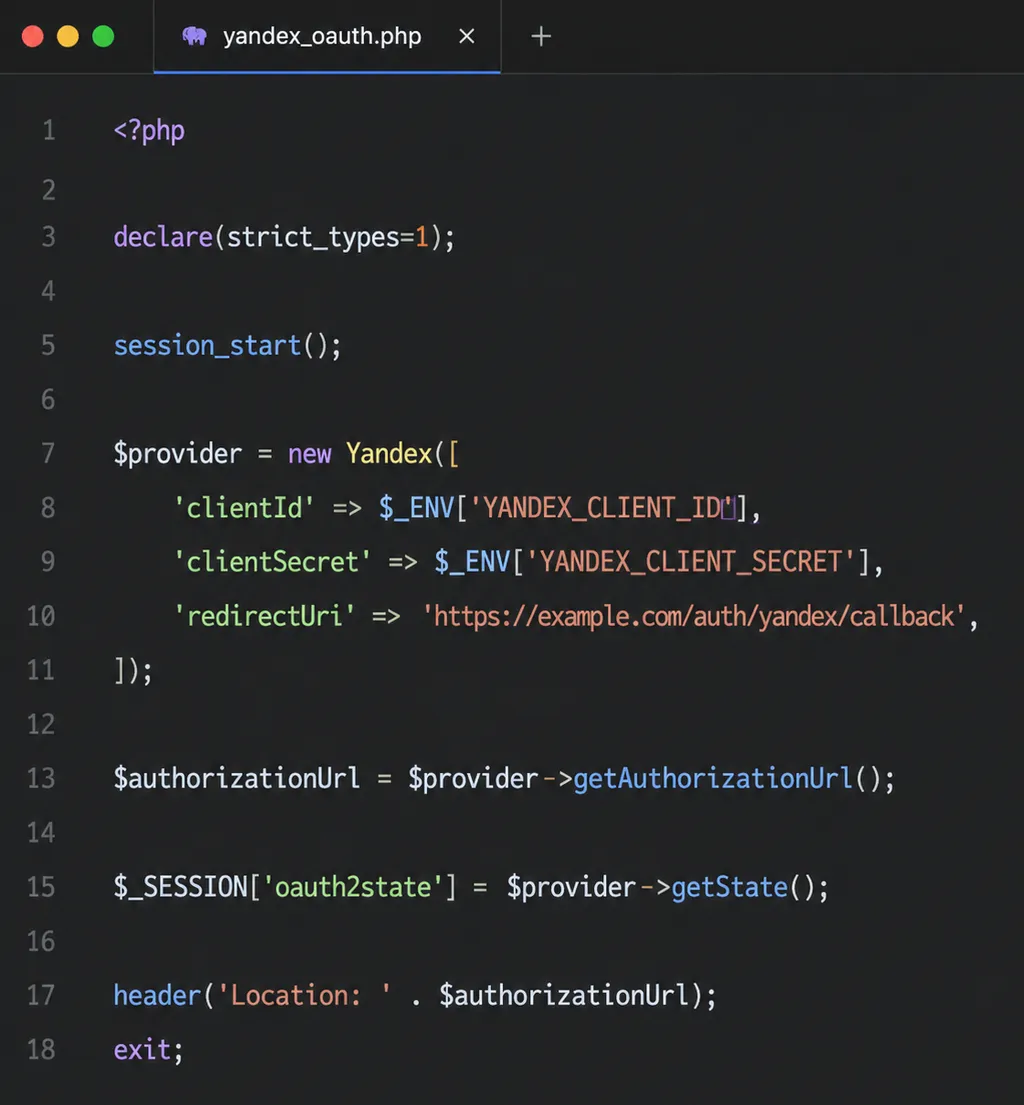Click $_ENV on line 8
This screenshot has height=1105, width=1024.
[417, 508]
